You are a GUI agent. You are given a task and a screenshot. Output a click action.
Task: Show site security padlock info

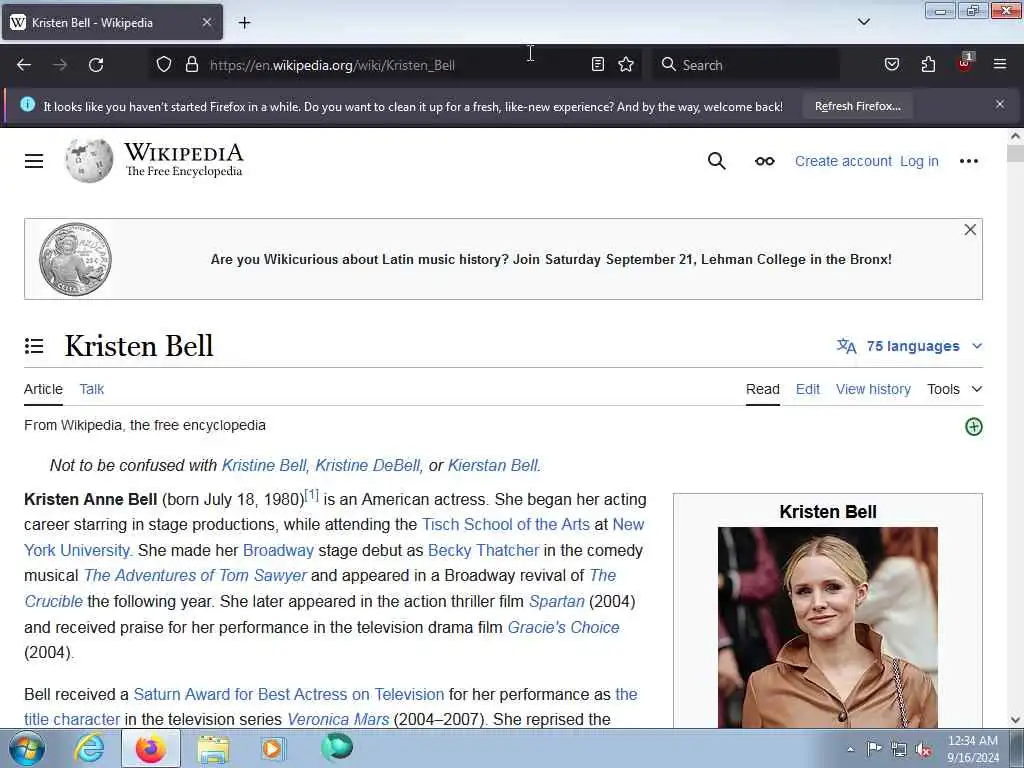coord(191,65)
